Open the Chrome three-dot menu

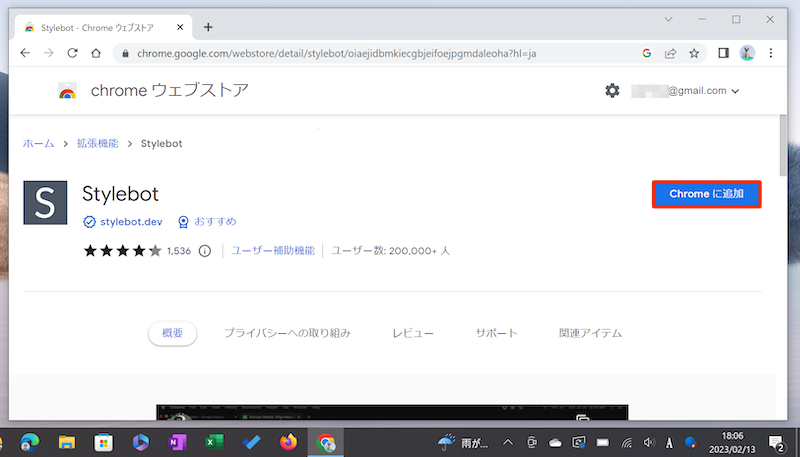point(772,53)
